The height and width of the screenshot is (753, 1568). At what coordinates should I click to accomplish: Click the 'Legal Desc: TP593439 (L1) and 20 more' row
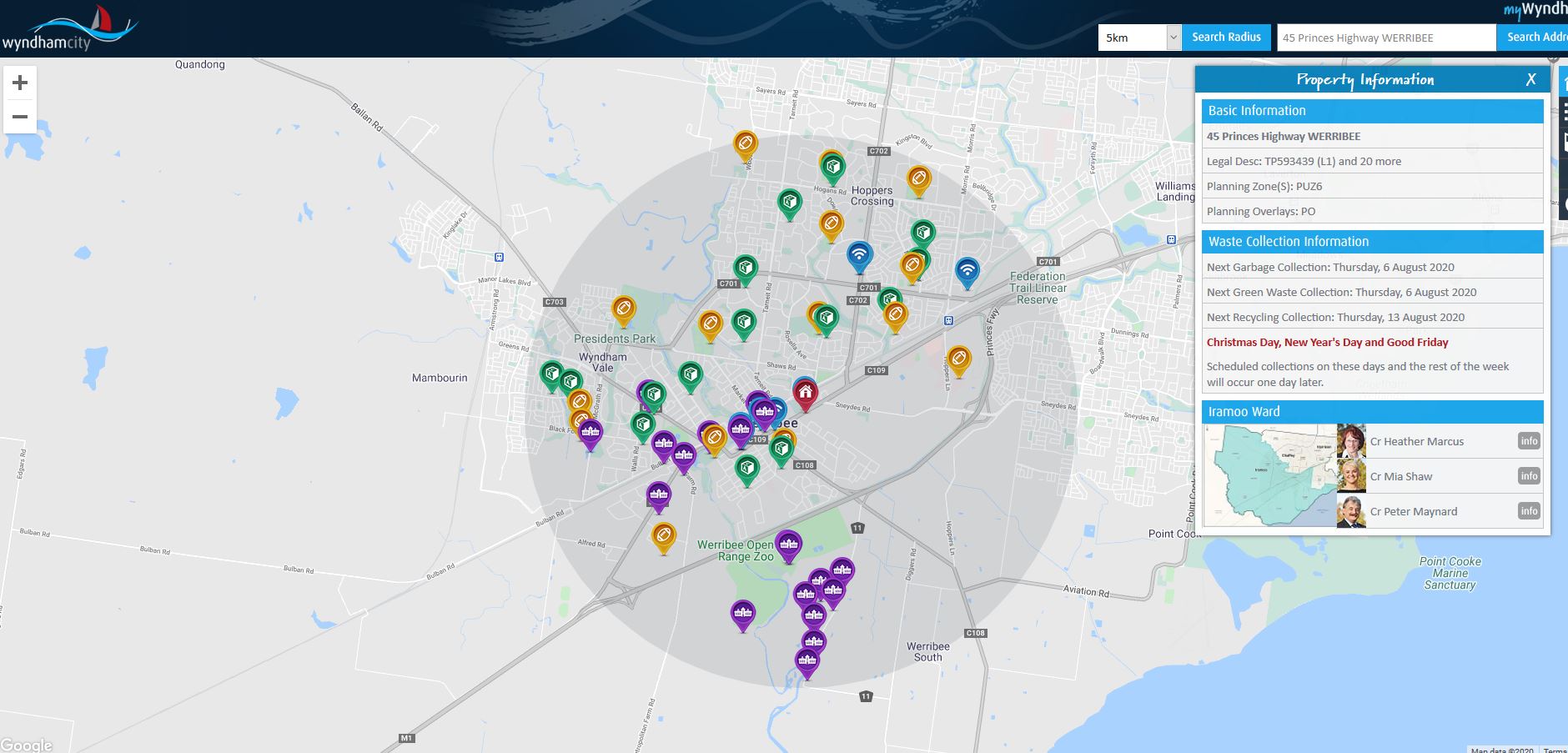point(1372,161)
